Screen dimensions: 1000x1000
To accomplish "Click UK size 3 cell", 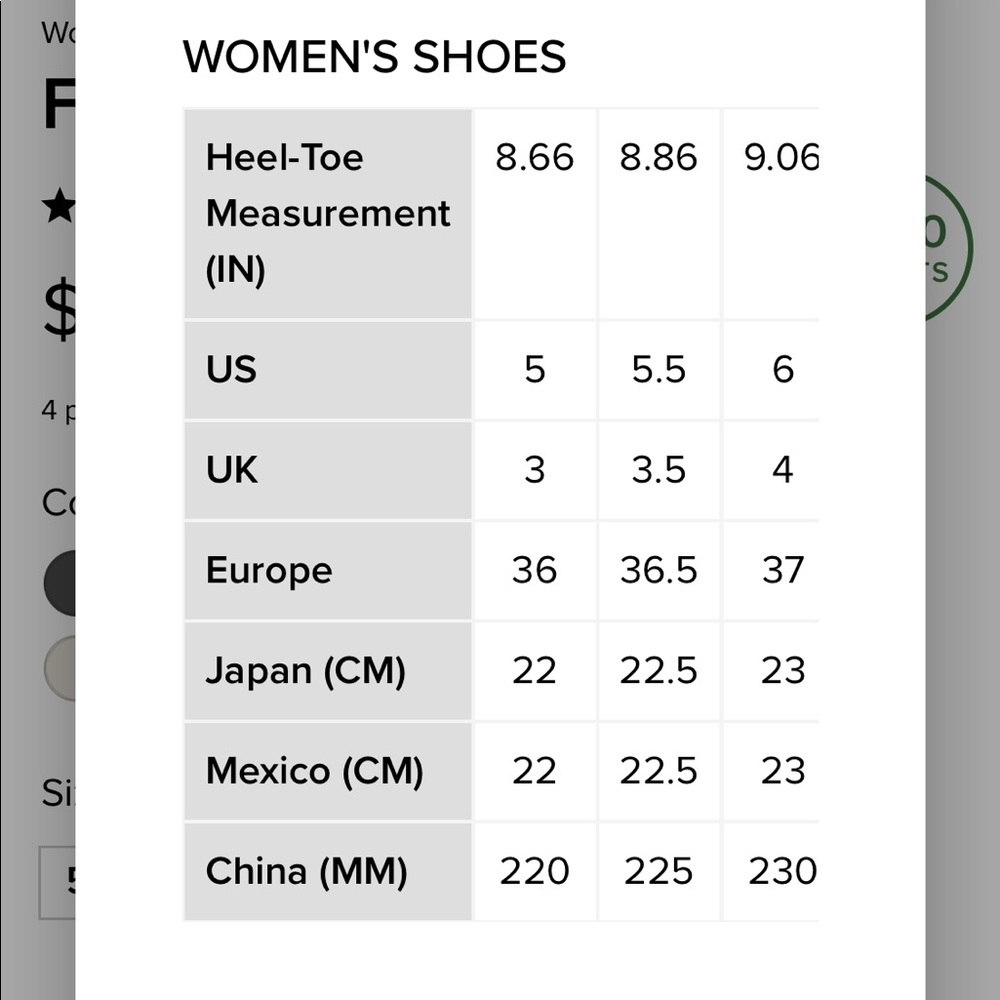I will pyautogui.click(x=534, y=470).
